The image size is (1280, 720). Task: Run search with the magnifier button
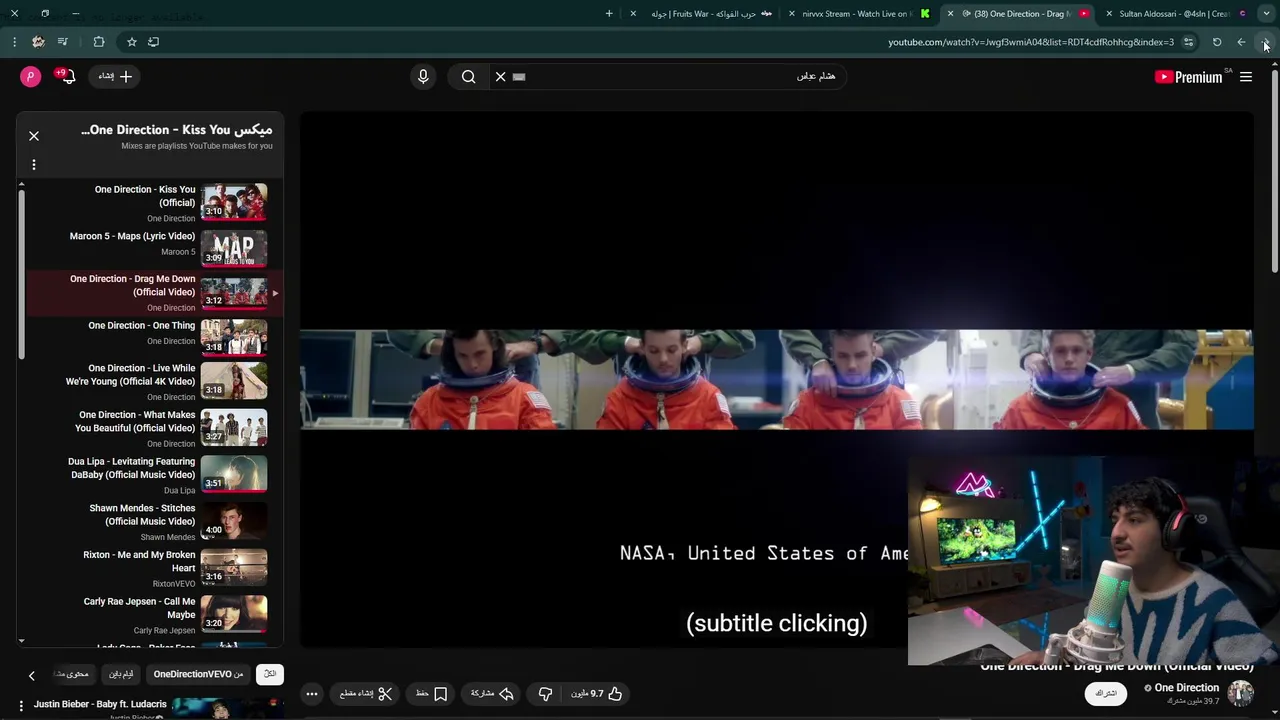pyautogui.click(x=468, y=77)
